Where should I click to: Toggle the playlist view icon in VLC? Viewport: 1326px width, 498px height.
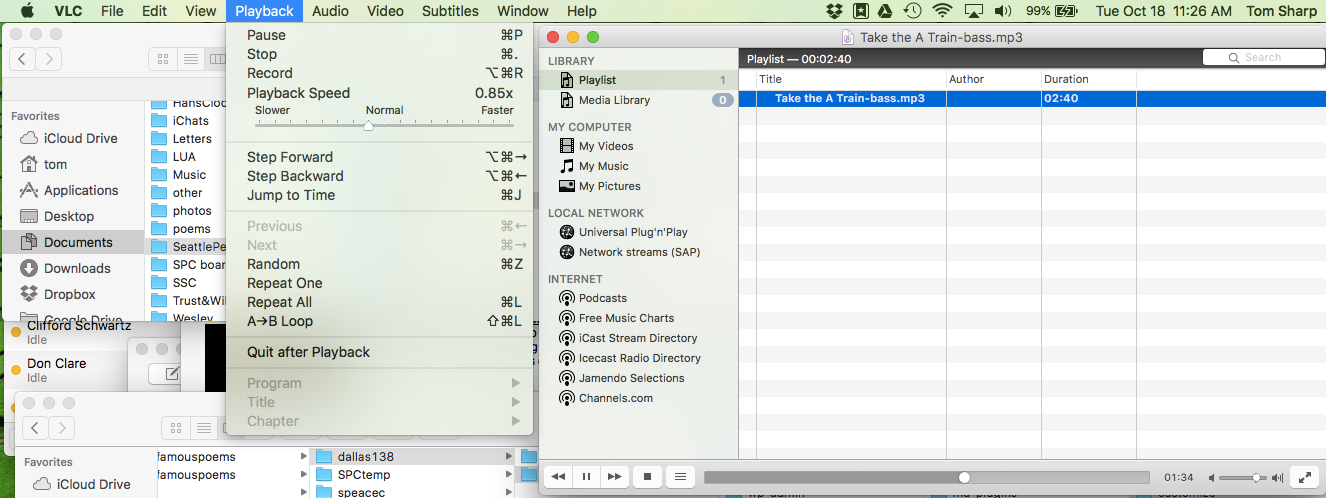click(x=679, y=478)
